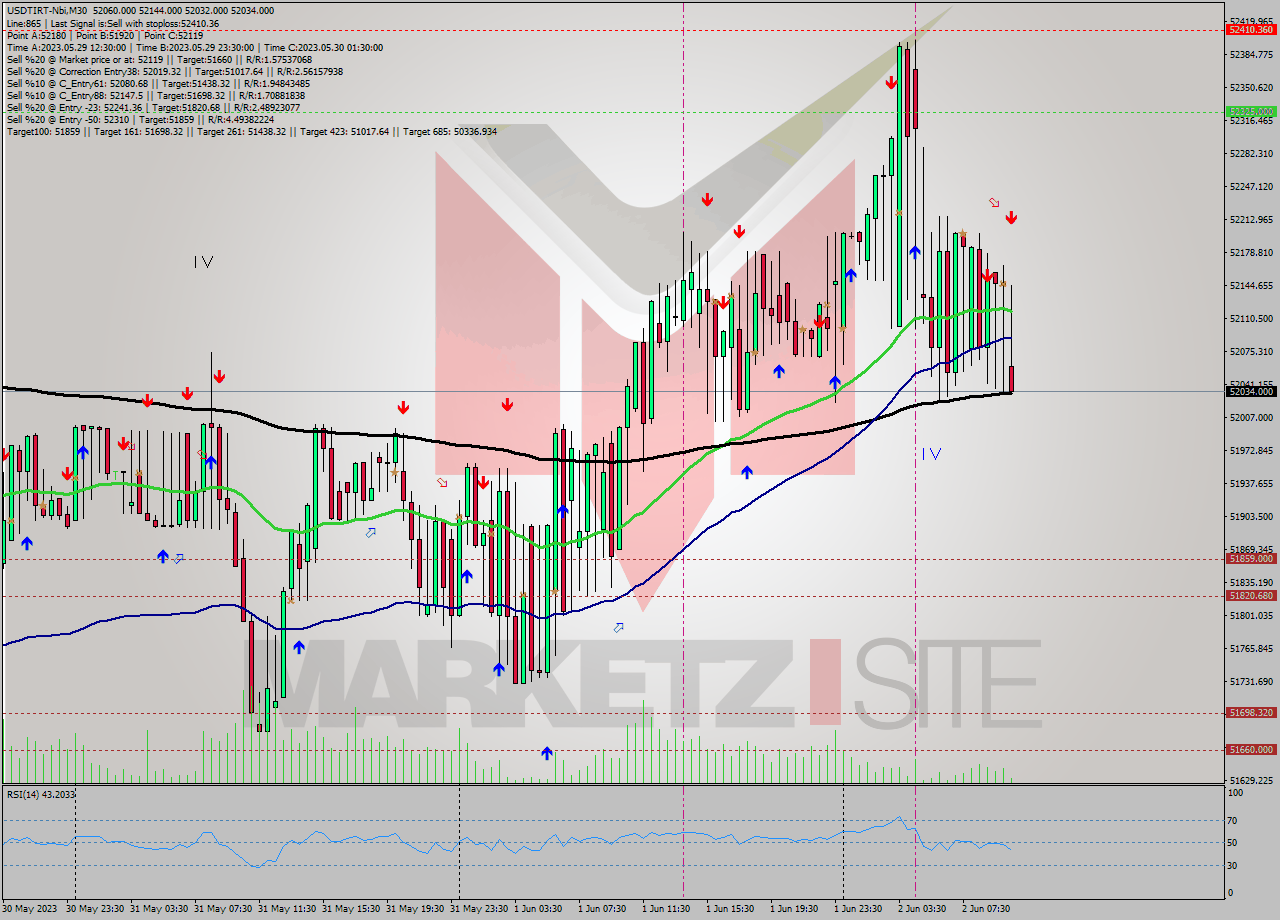The image size is (1280, 920).
Task: Click the '31 May 03:30' time label
Action: [x=159, y=908]
